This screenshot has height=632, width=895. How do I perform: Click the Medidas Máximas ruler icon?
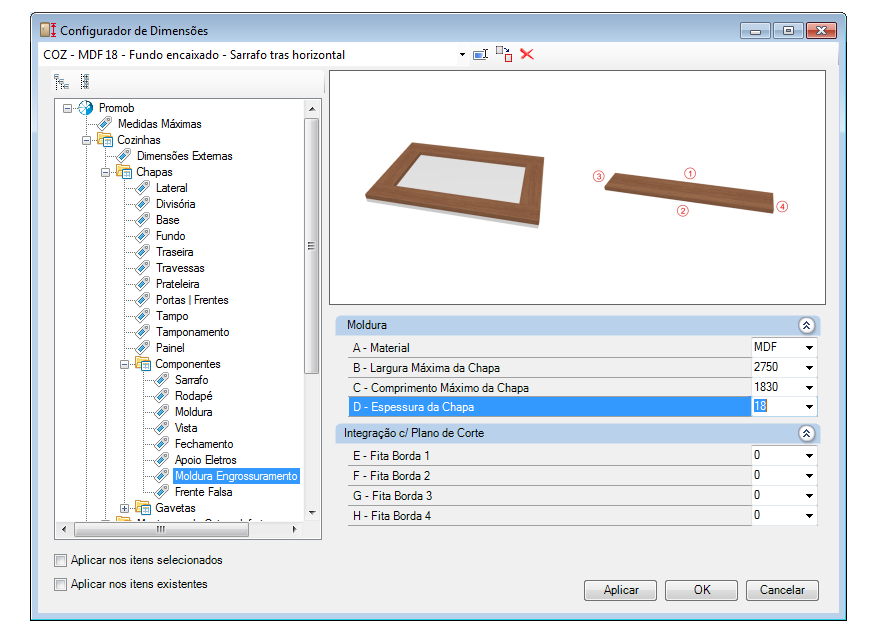click(x=104, y=124)
